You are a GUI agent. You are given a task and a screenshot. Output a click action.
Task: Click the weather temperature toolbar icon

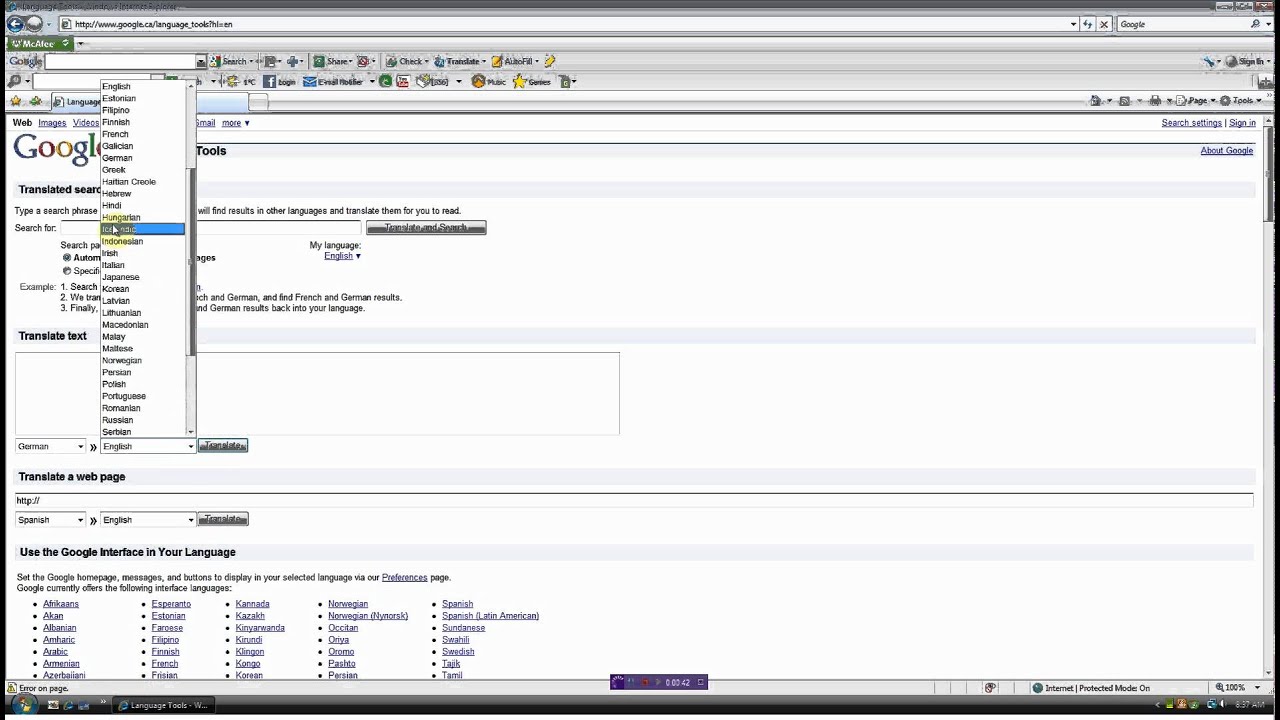coord(242,81)
